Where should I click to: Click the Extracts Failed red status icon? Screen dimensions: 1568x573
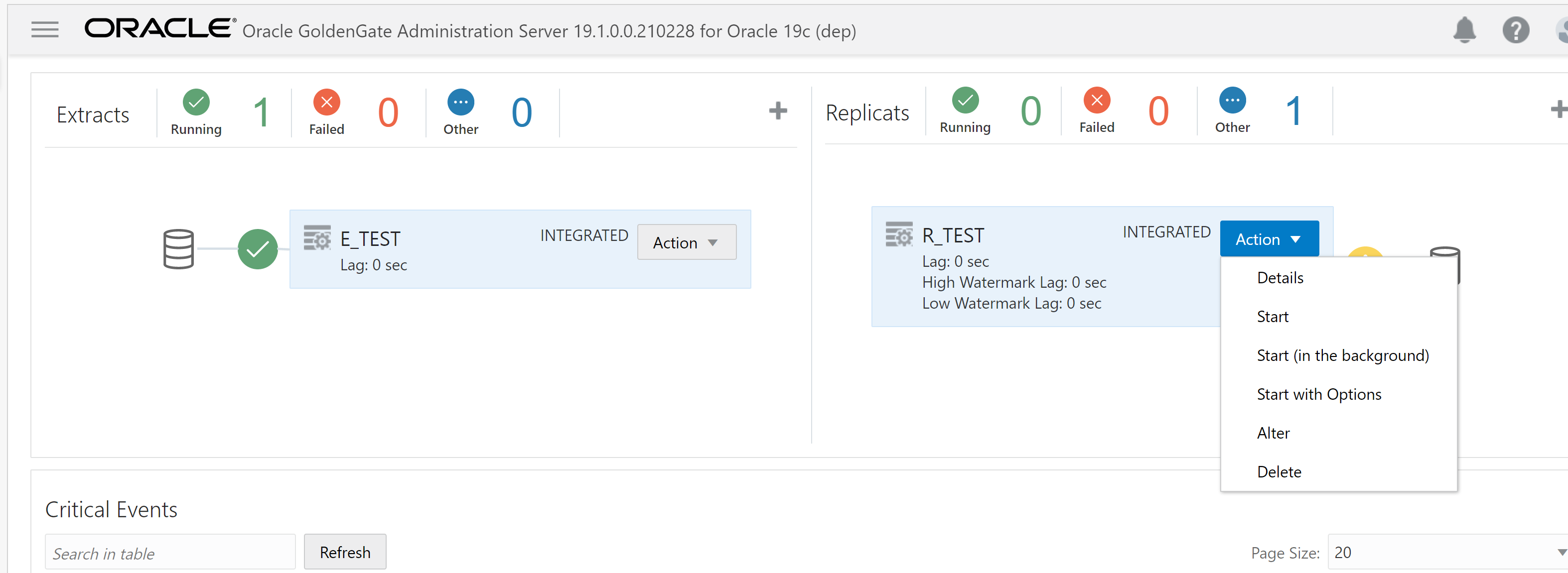point(326,102)
